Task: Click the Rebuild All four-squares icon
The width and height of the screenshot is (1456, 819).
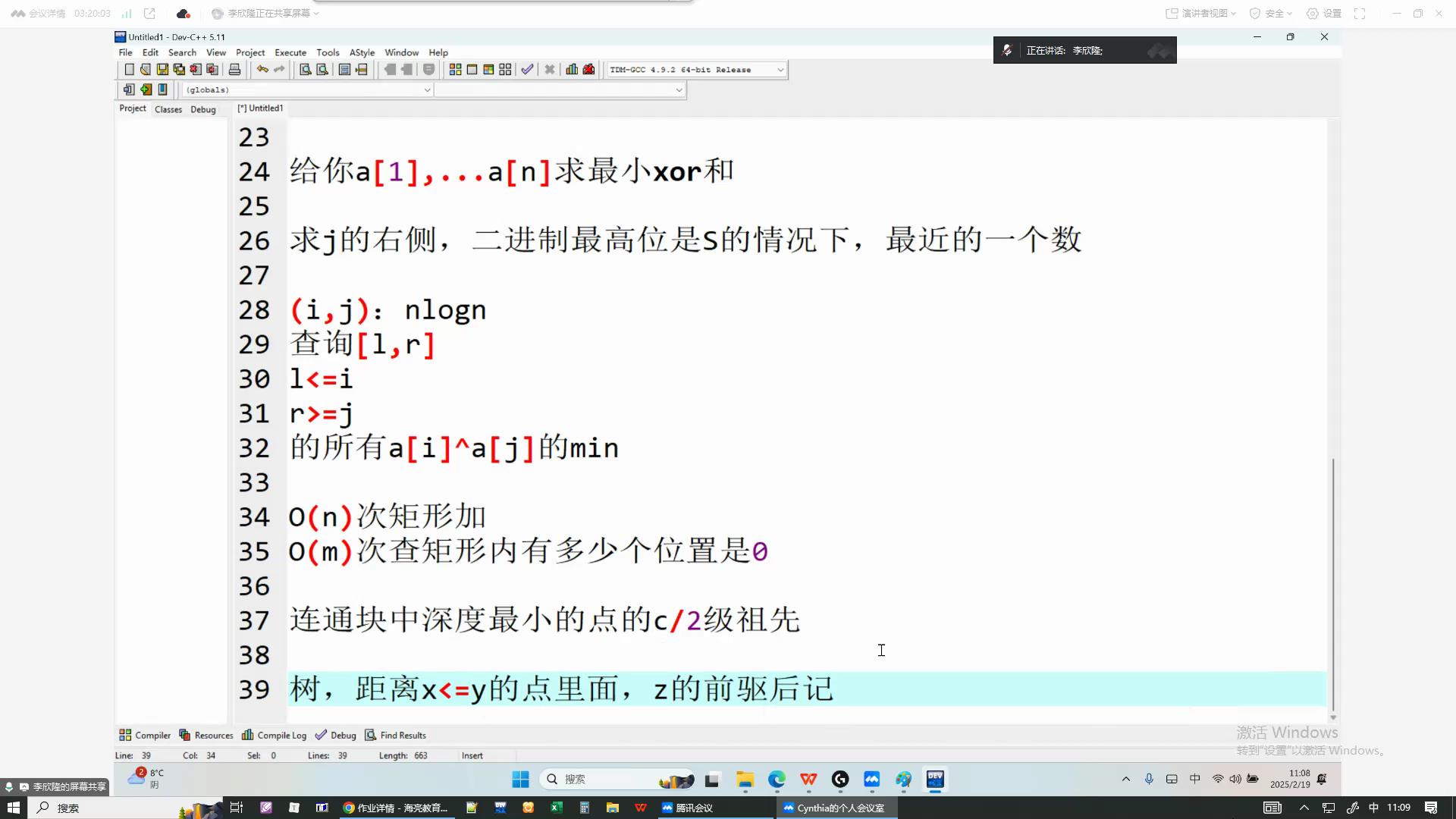Action: click(x=505, y=70)
